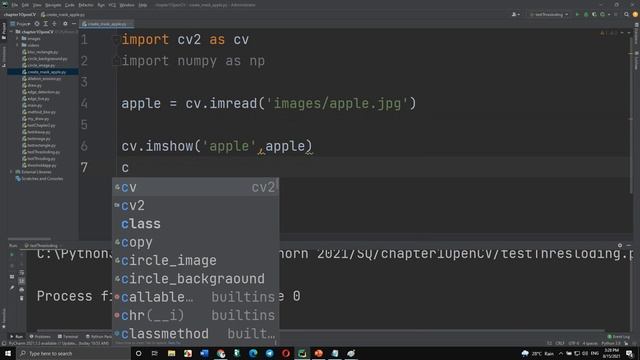Open the Navigate menu

[x=53, y=5]
